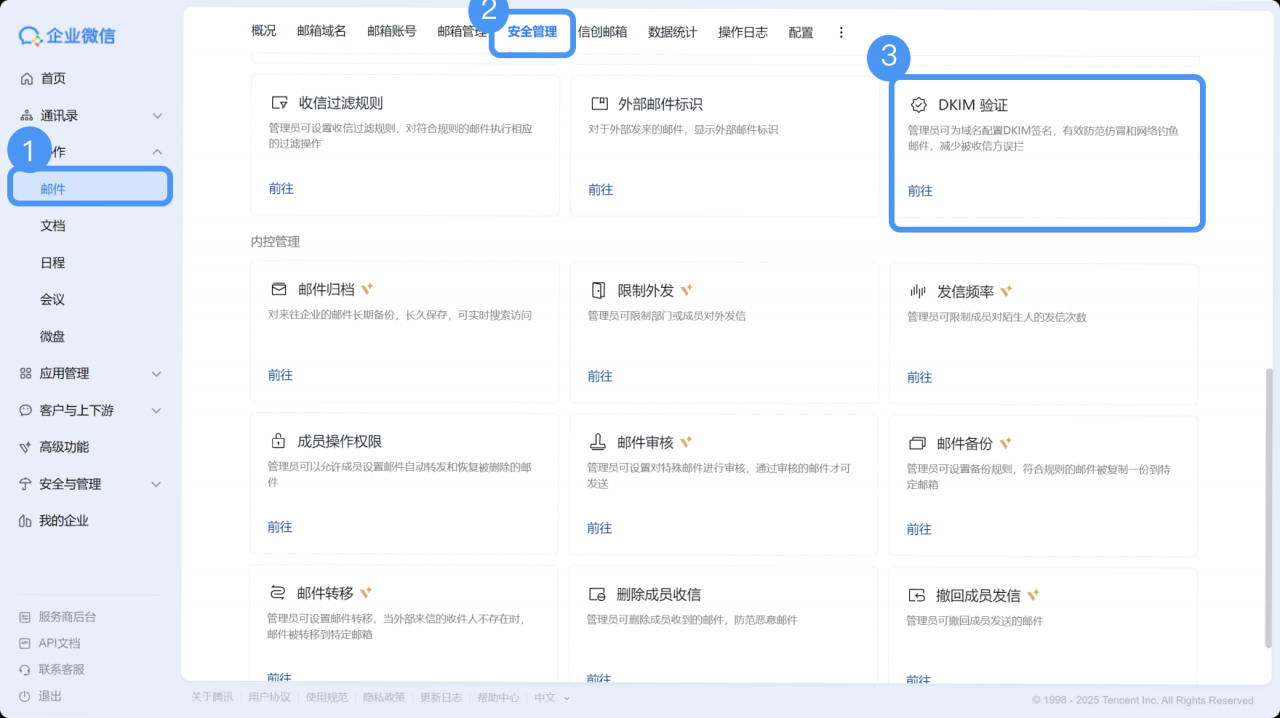1280x718 pixels.
Task: Click the 客户与上下游 chat icon
Action: click(26, 410)
